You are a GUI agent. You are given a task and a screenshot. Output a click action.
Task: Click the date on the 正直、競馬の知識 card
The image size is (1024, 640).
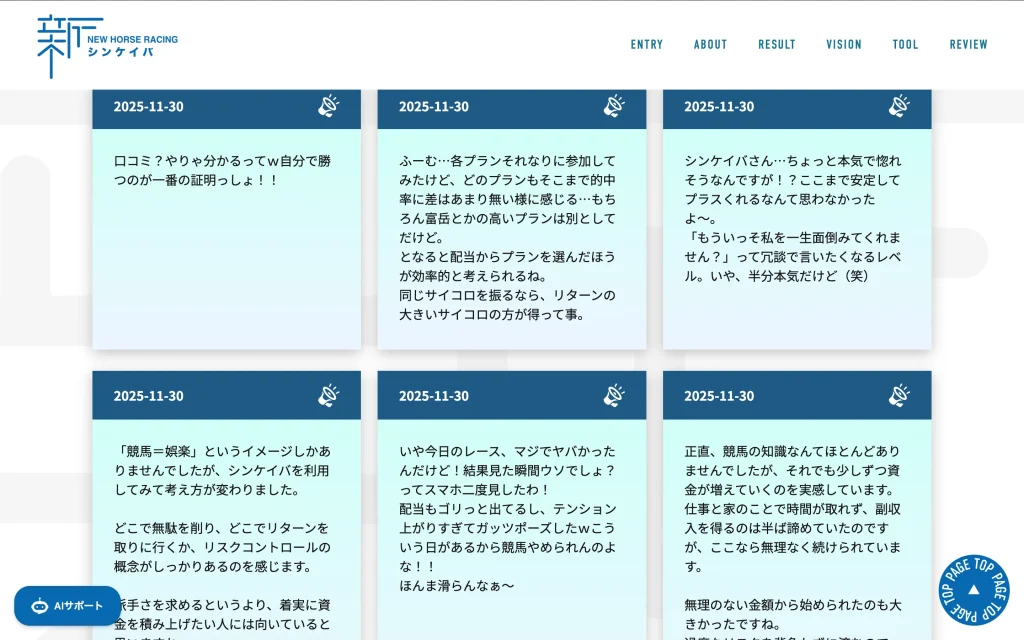719,396
